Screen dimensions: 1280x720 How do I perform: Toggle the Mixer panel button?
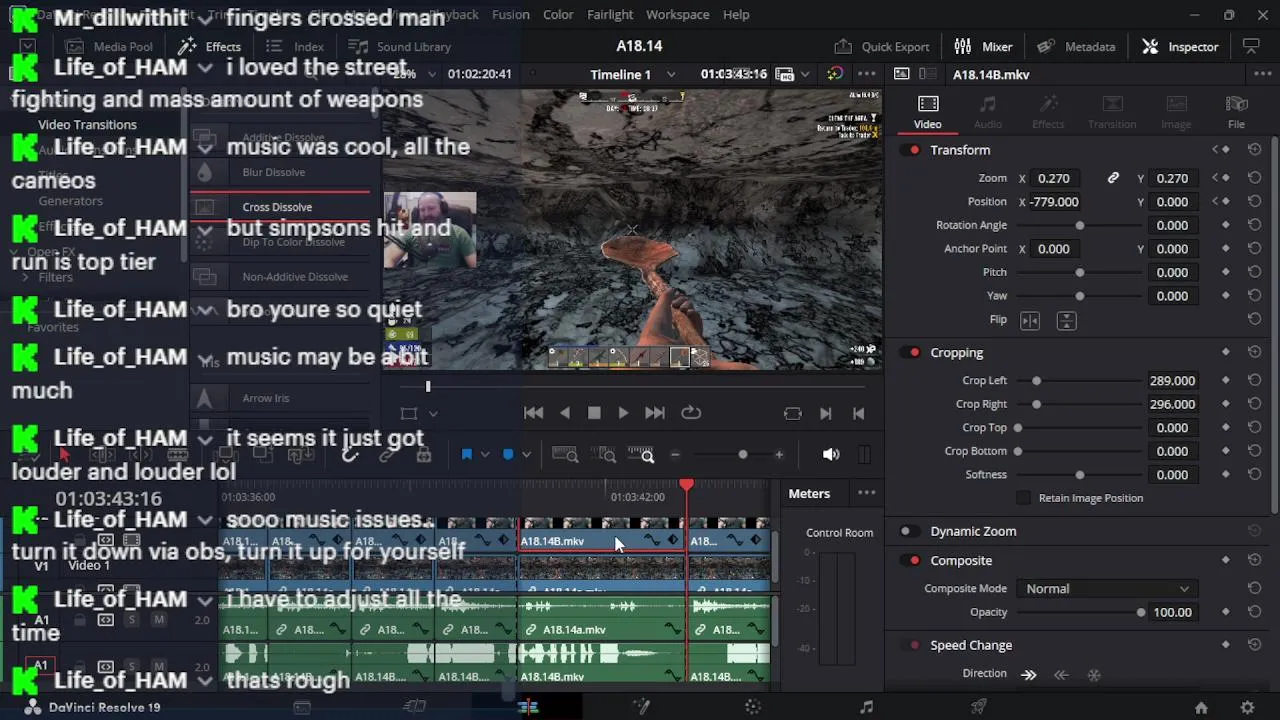coord(983,47)
